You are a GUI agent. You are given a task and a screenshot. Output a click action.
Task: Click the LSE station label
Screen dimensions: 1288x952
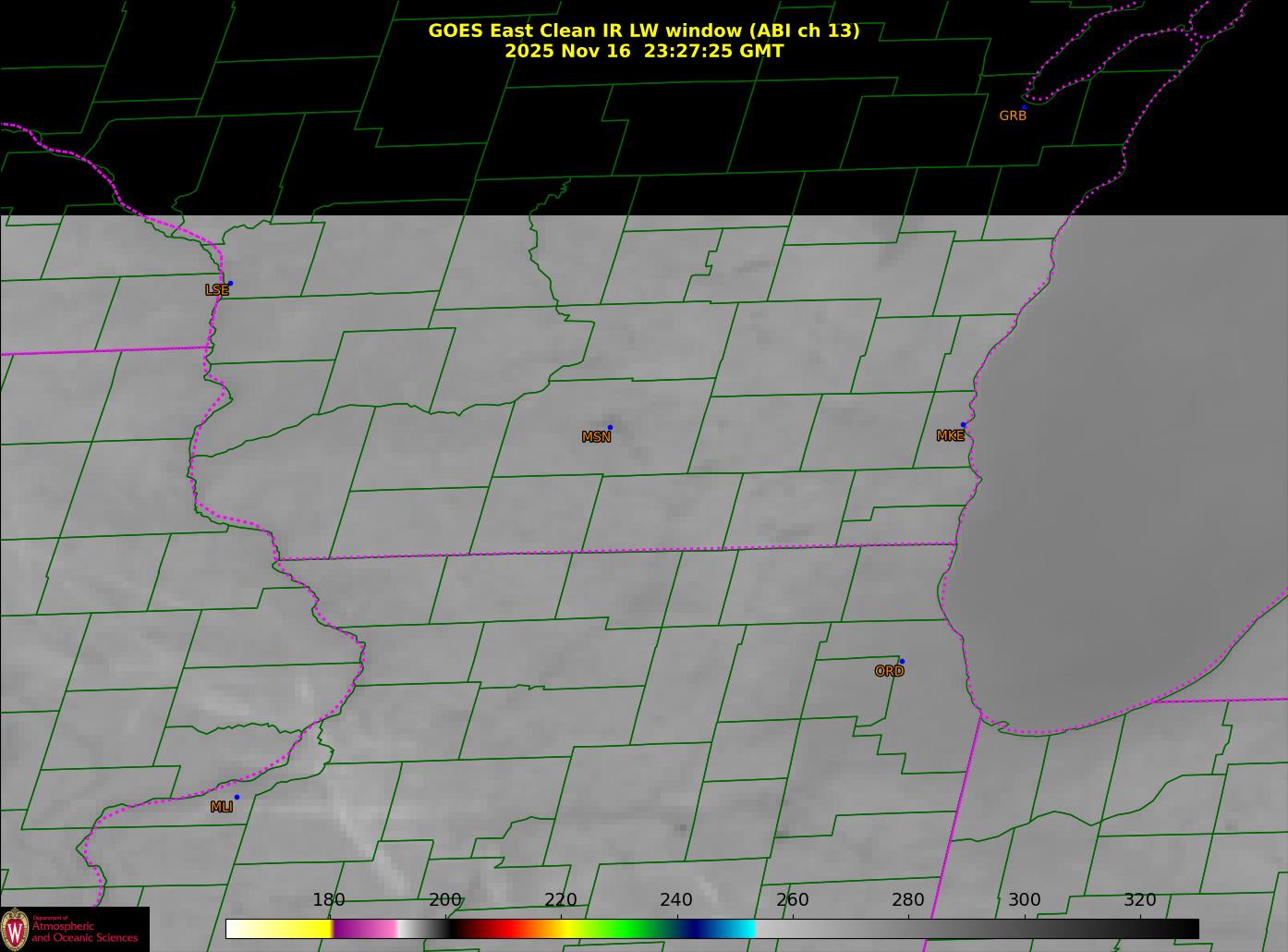[216, 290]
